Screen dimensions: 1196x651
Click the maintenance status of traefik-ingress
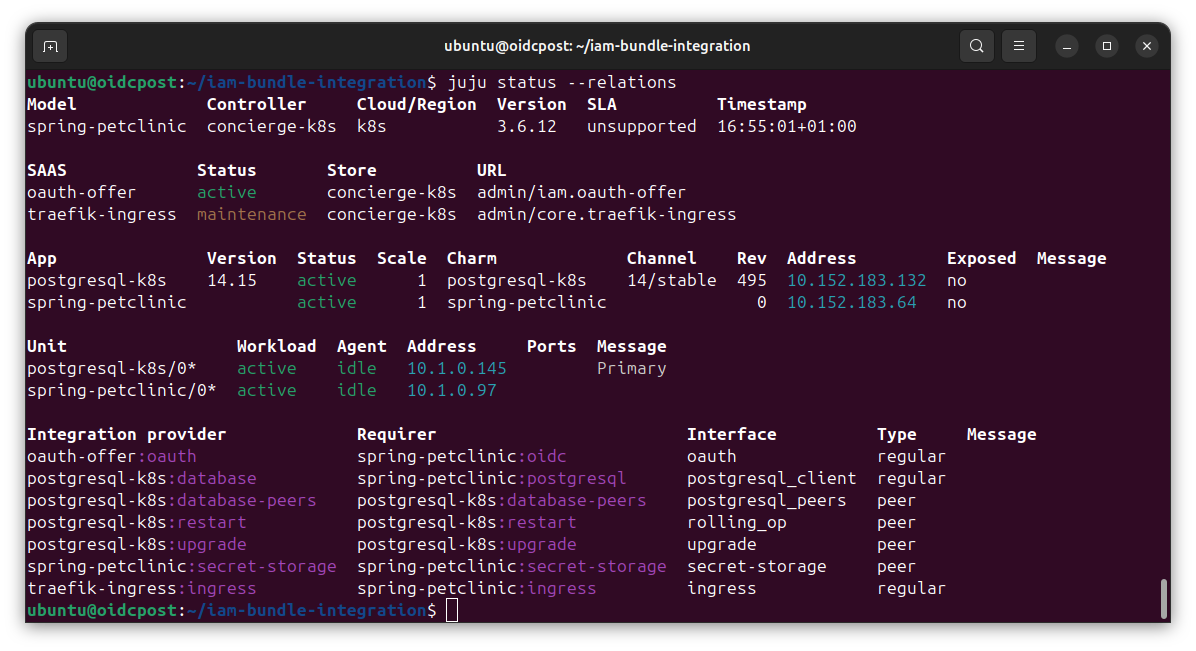coord(251,214)
